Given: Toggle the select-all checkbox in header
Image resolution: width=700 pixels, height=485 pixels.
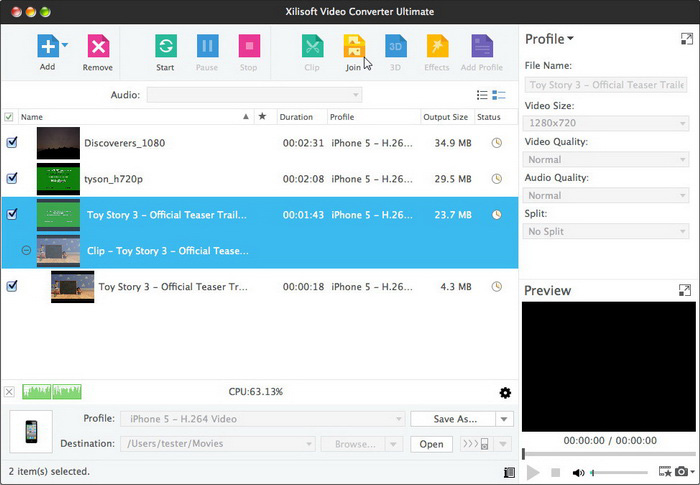Looking at the screenshot, I should coord(9,117).
